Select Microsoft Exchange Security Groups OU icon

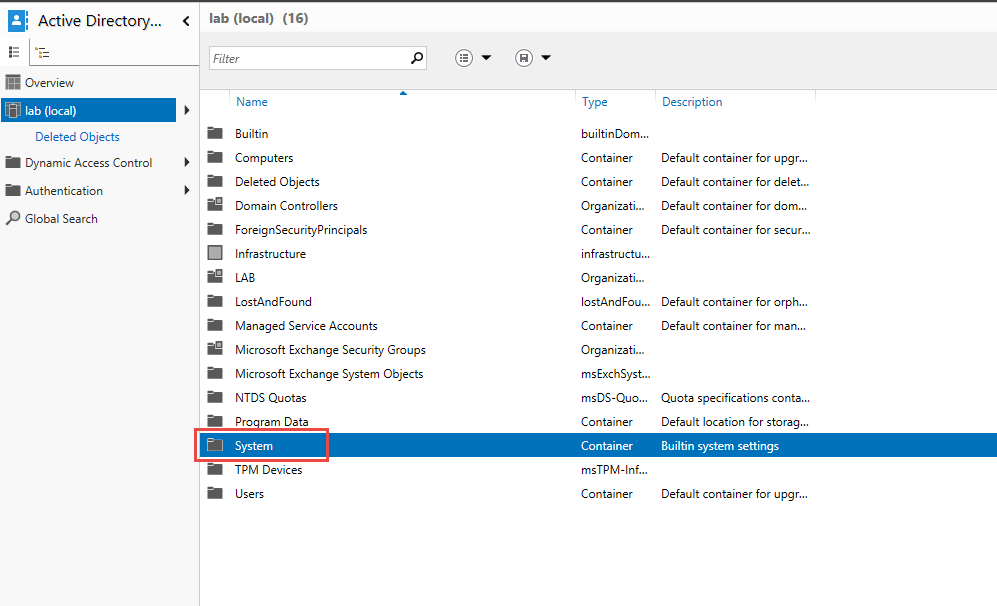point(215,348)
